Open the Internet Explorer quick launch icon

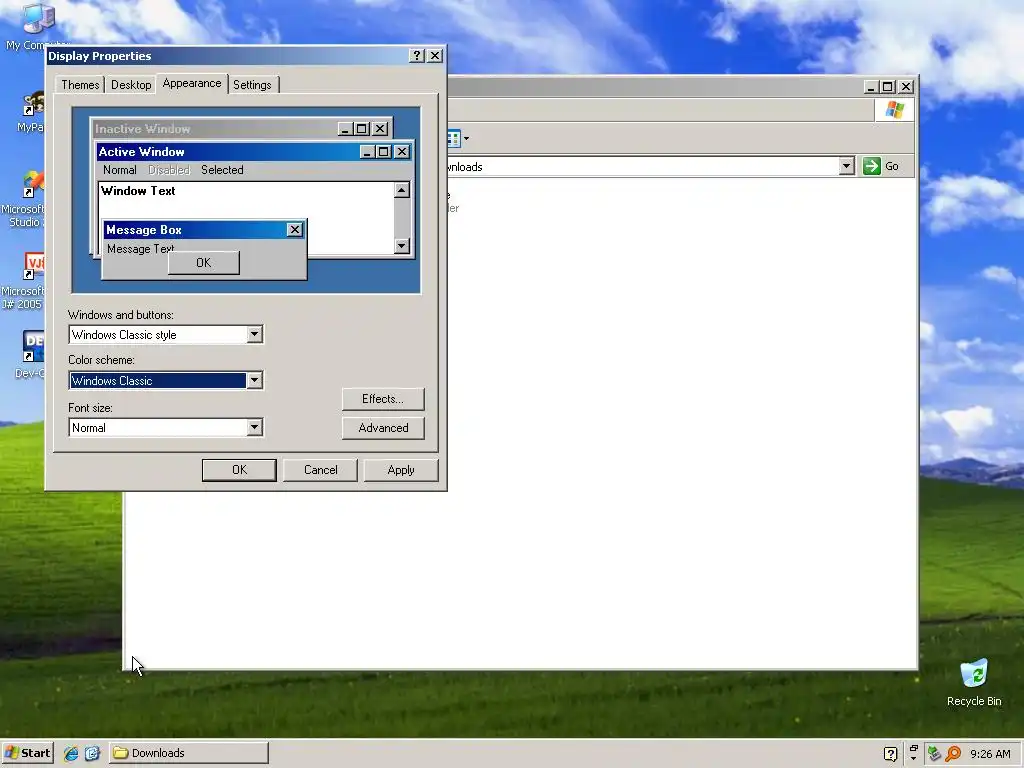pos(71,753)
